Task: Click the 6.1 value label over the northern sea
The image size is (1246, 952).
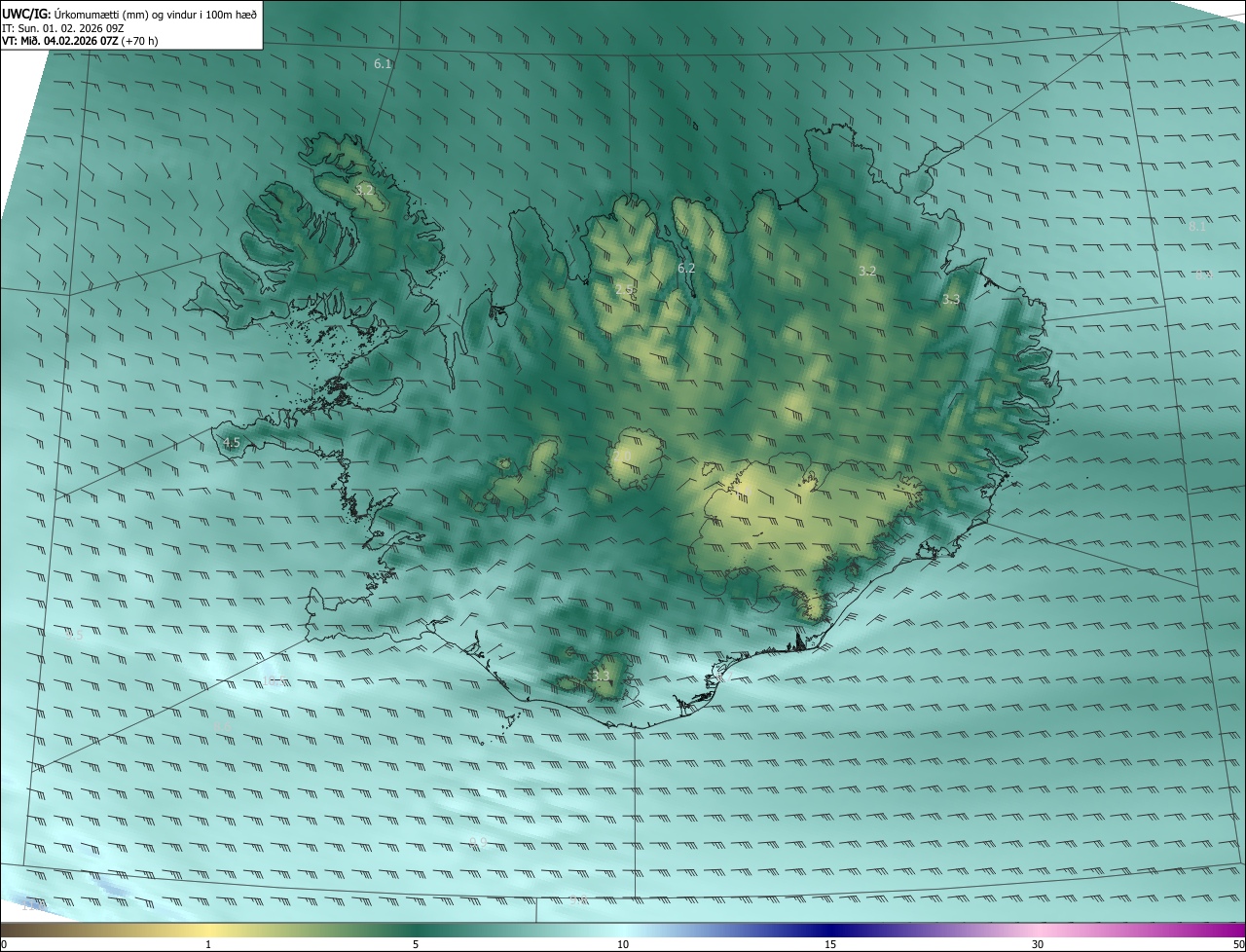Action: click(383, 64)
